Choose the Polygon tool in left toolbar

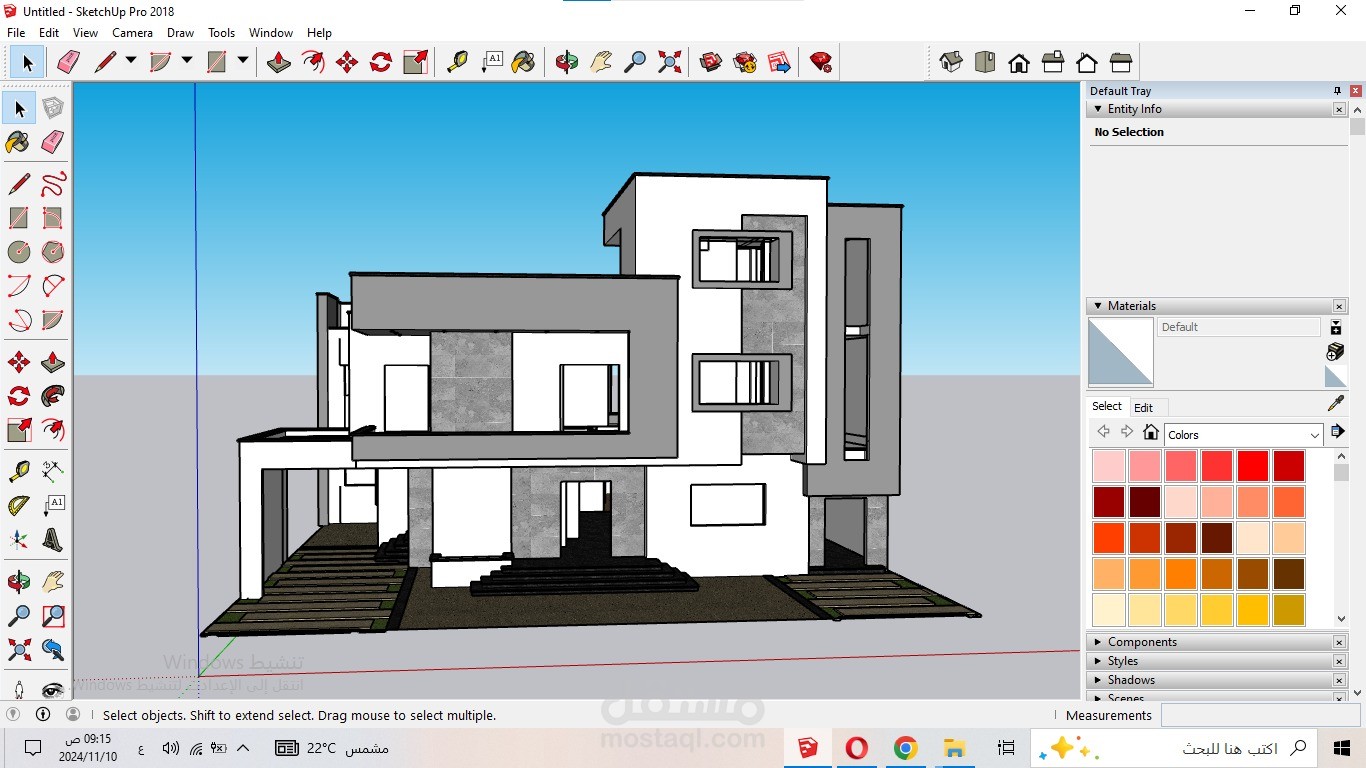point(53,251)
